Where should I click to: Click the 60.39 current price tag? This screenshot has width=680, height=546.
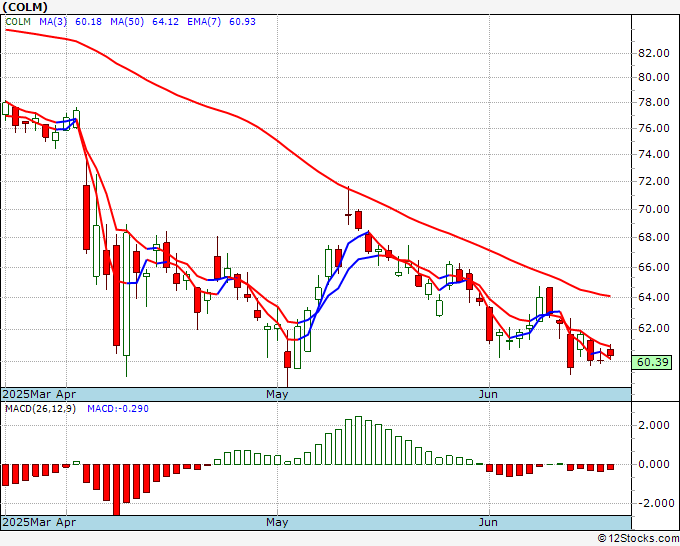pyautogui.click(x=652, y=362)
